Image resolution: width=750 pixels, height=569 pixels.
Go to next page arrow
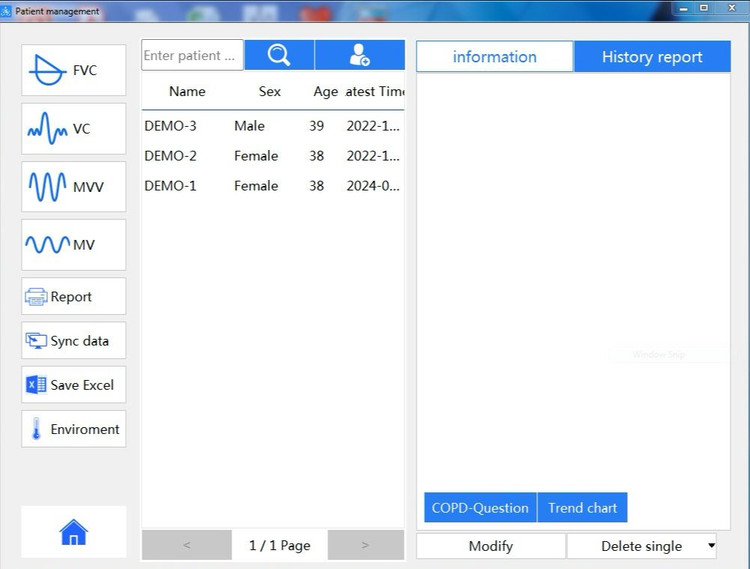click(365, 545)
